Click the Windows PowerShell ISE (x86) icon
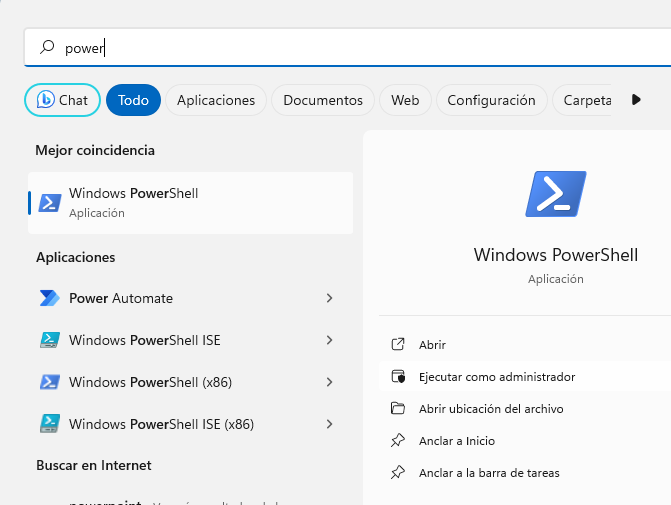This screenshot has height=505, width=671. click(50, 424)
